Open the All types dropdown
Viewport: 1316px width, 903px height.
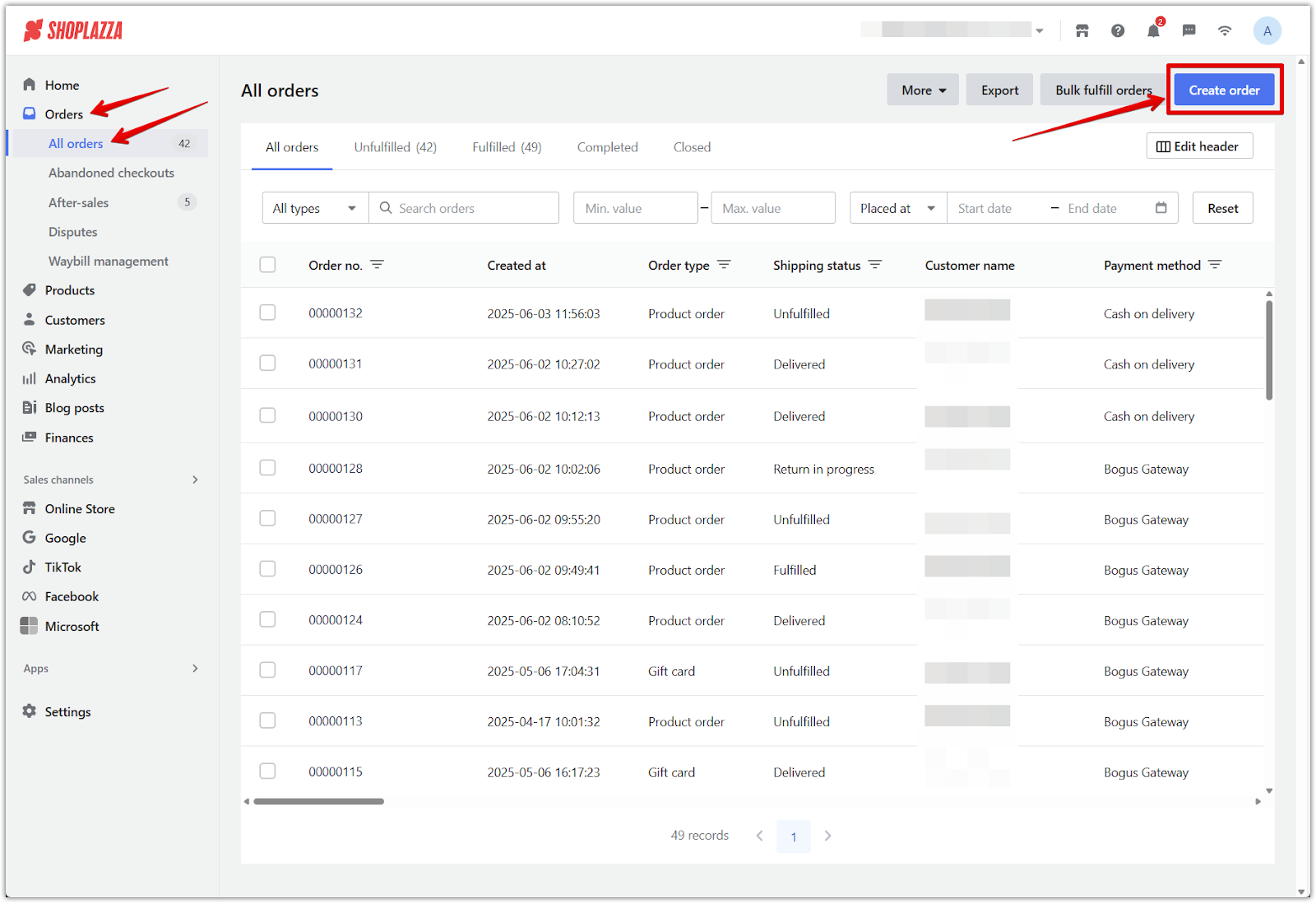(315, 208)
